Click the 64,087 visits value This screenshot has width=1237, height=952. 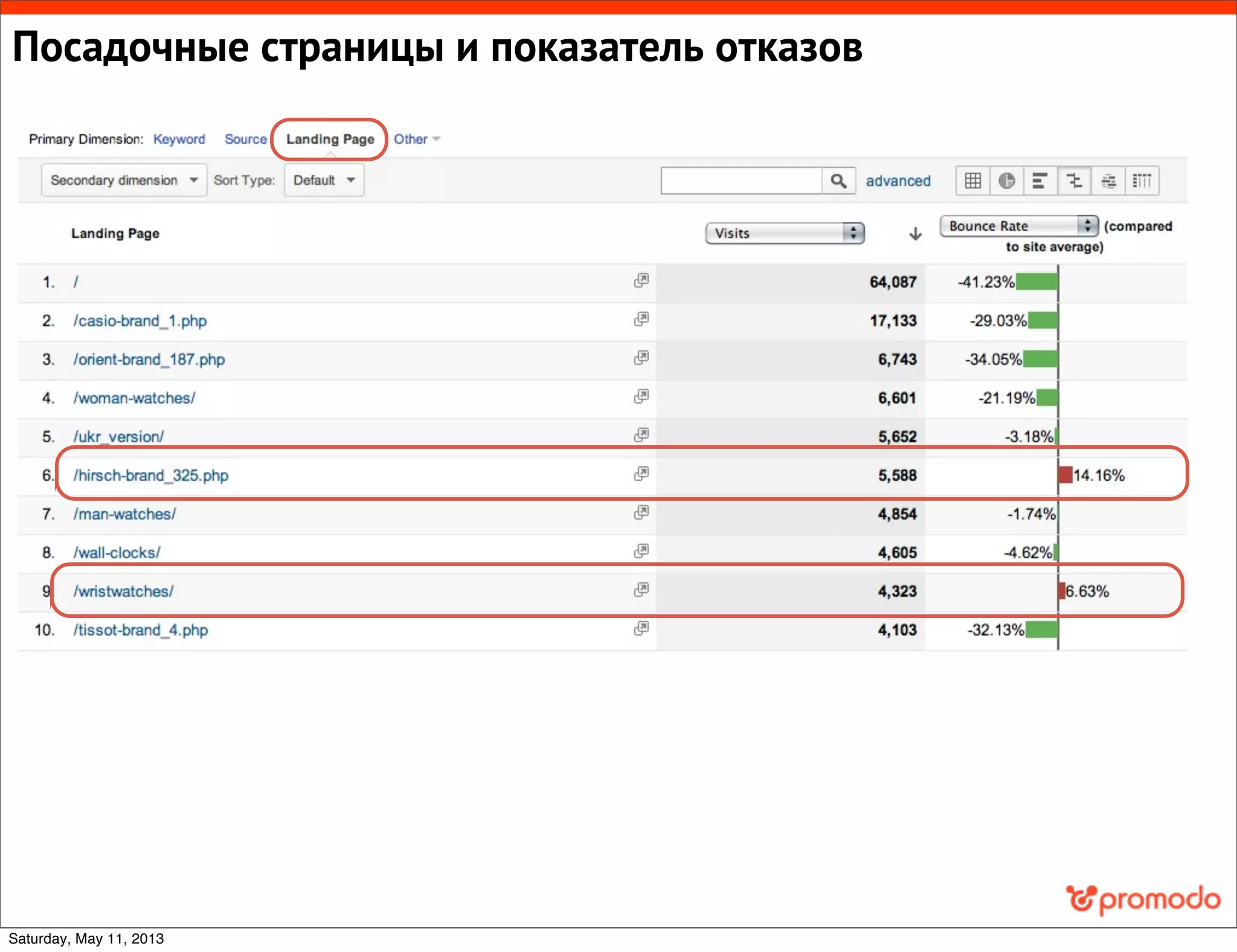893,282
